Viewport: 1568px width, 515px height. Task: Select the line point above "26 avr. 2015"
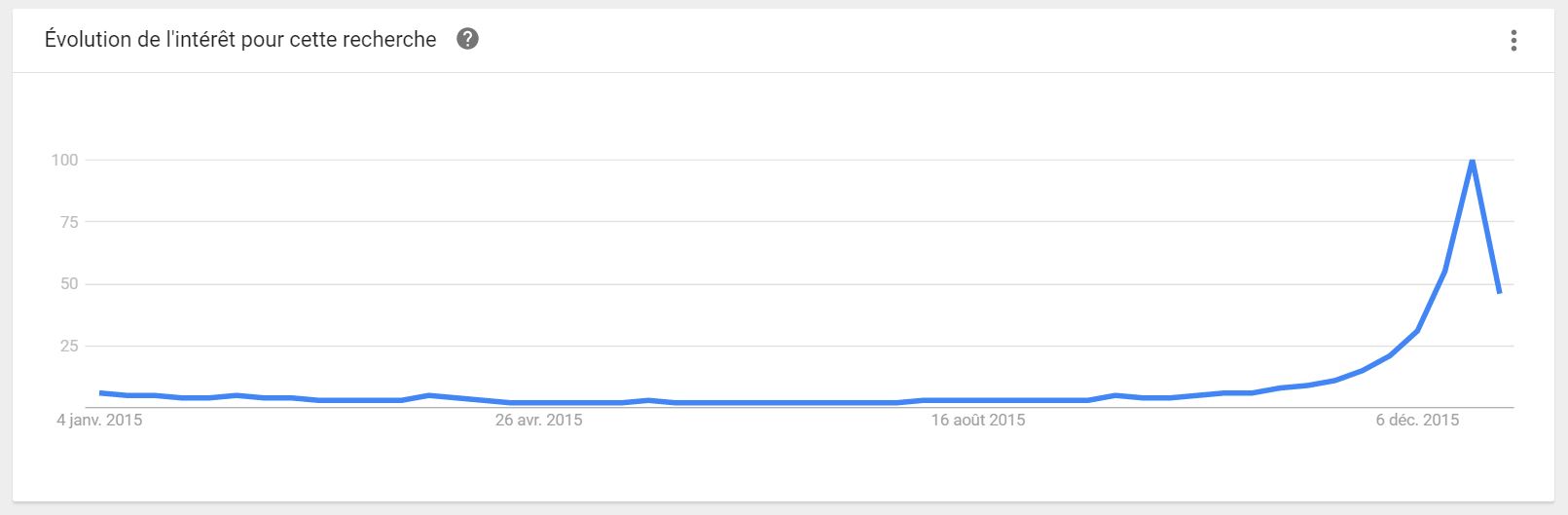(x=538, y=402)
